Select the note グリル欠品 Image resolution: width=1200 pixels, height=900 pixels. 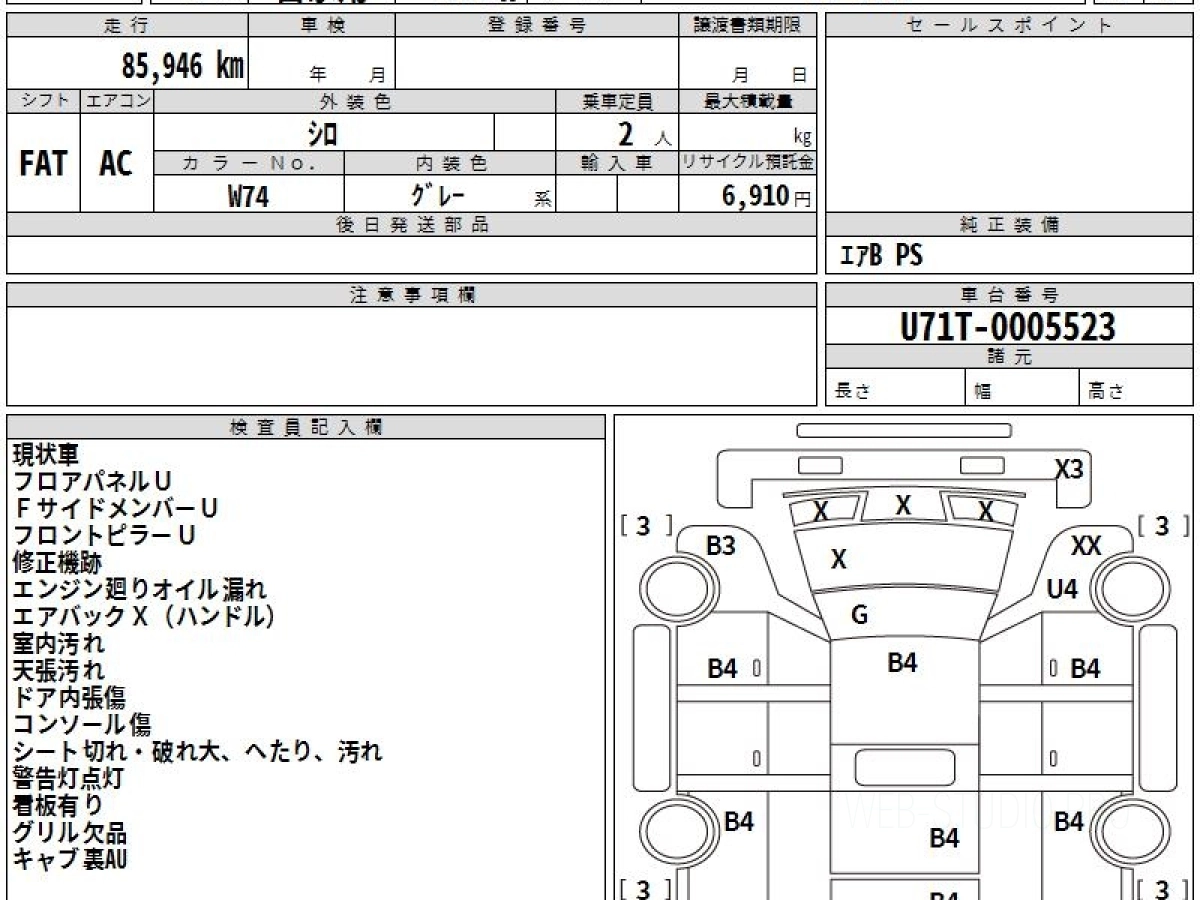[x=69, y=833]
